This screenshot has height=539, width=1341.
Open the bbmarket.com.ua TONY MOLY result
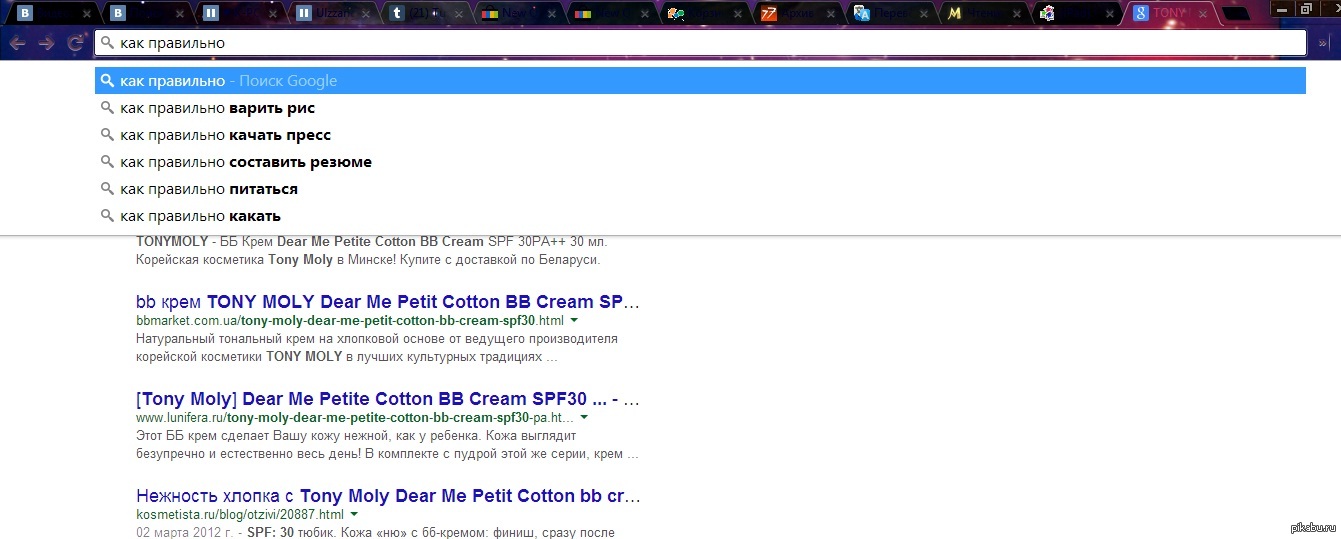pyautogui.click(x=387, y=301)
